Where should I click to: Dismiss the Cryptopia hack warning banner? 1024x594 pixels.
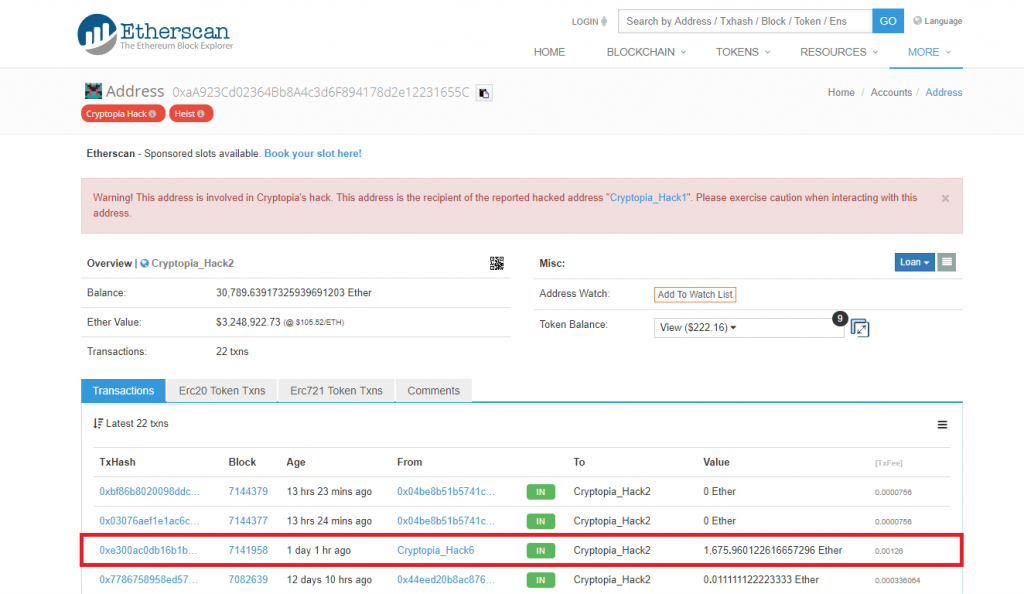pos(945,198)
